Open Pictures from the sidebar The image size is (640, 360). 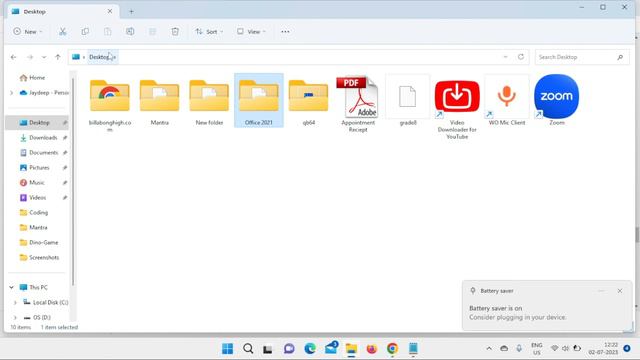pos(39,168)
